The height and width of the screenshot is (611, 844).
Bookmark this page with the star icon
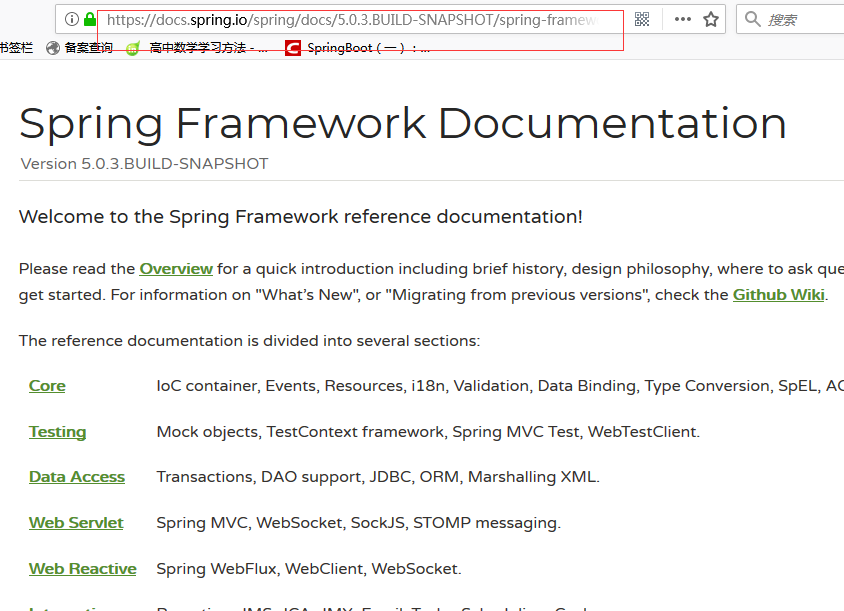711,19
